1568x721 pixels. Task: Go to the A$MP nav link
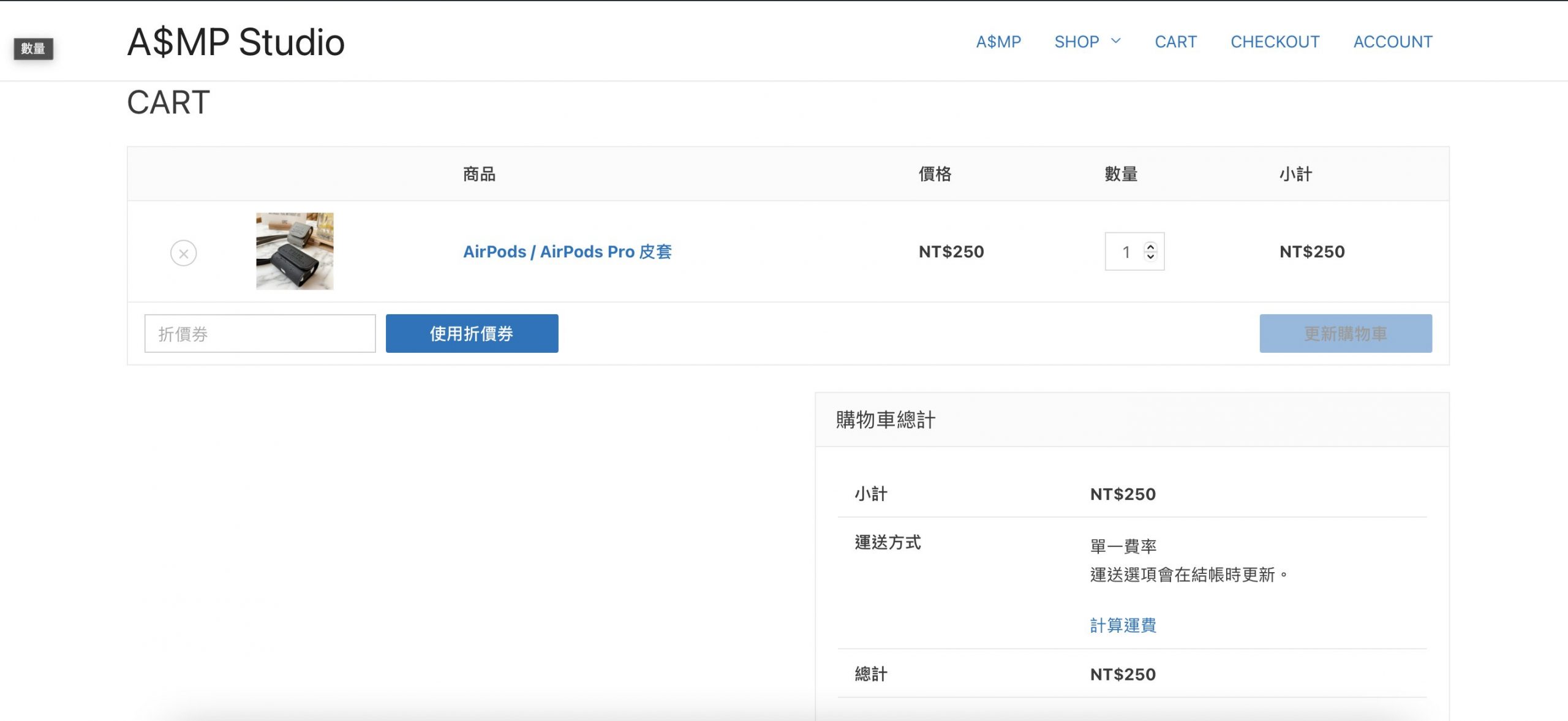(998, 42)
